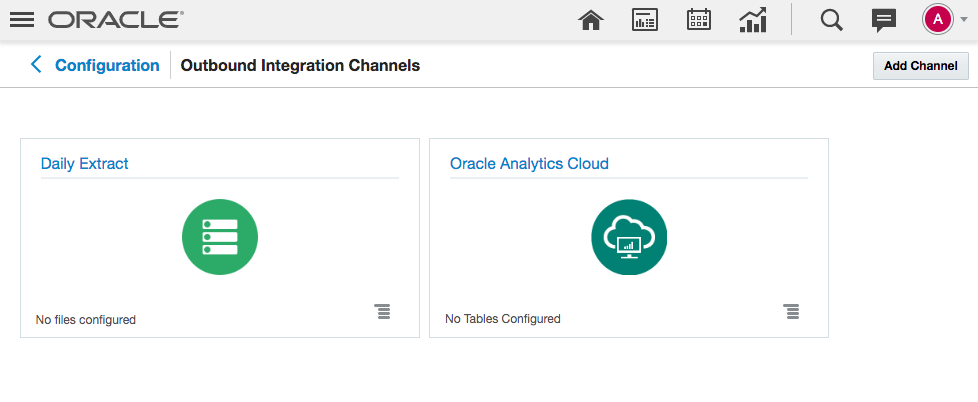Go to the Home icon
Viewport: 978px width, 402px height.
pyautogui.click(x=592, y=20)
